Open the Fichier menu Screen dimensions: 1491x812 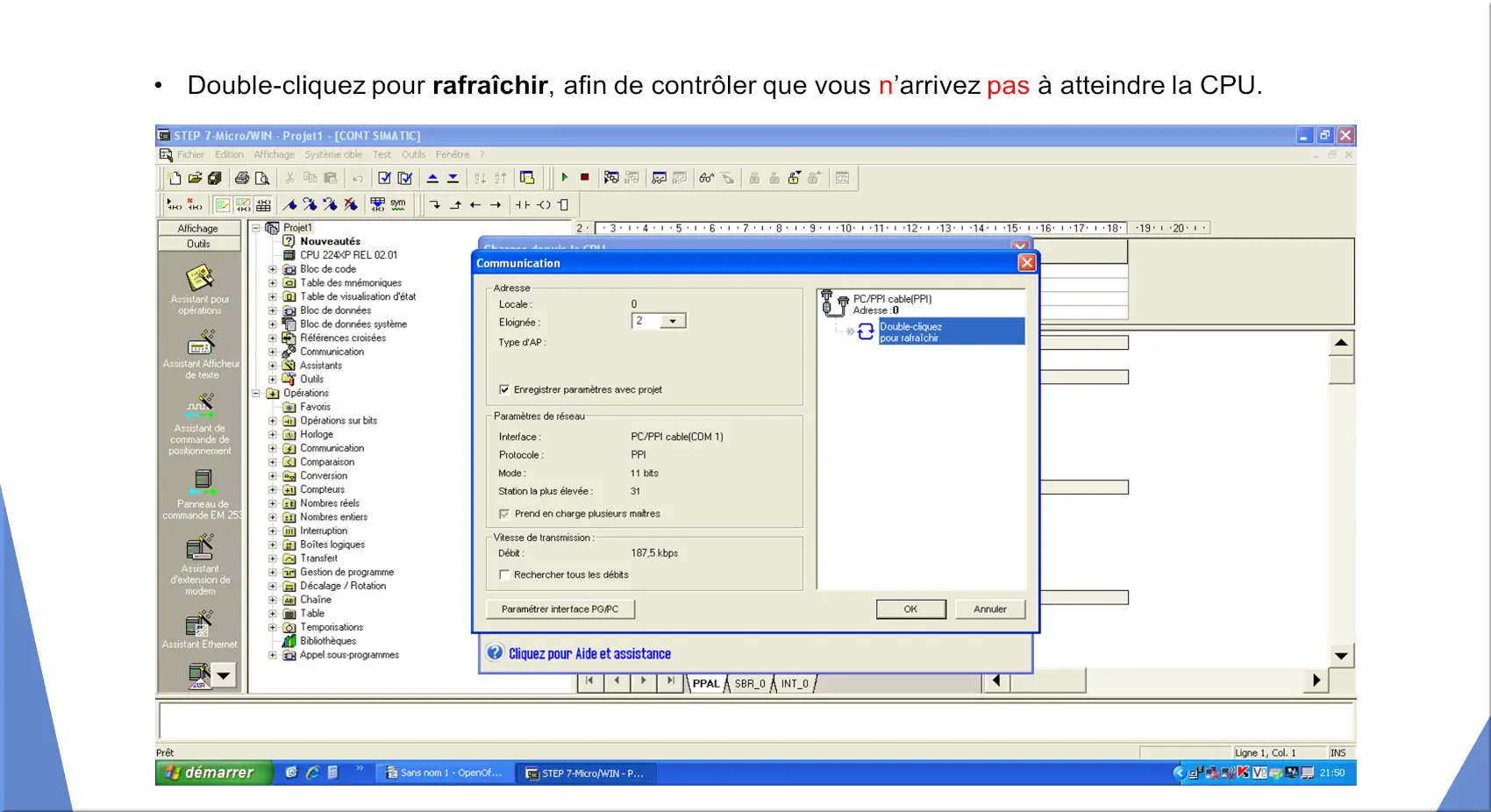pyautogui.click(x=190, y=154)
